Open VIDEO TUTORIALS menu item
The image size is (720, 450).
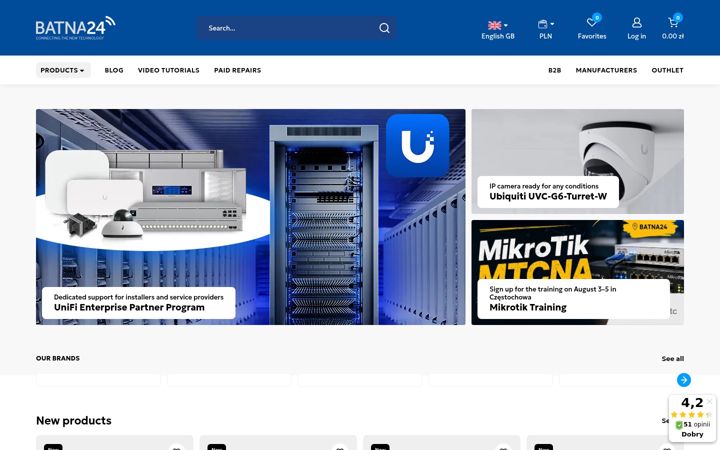pyautogui.click(x=169, y=70)
